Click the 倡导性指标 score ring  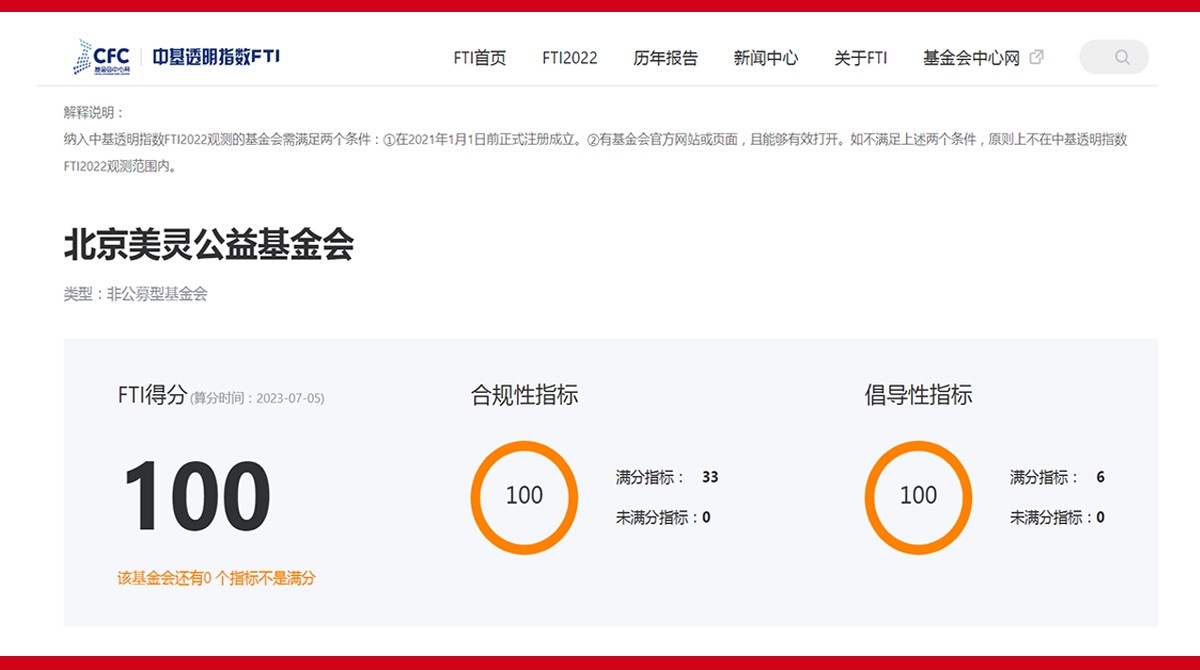[918, 497]
